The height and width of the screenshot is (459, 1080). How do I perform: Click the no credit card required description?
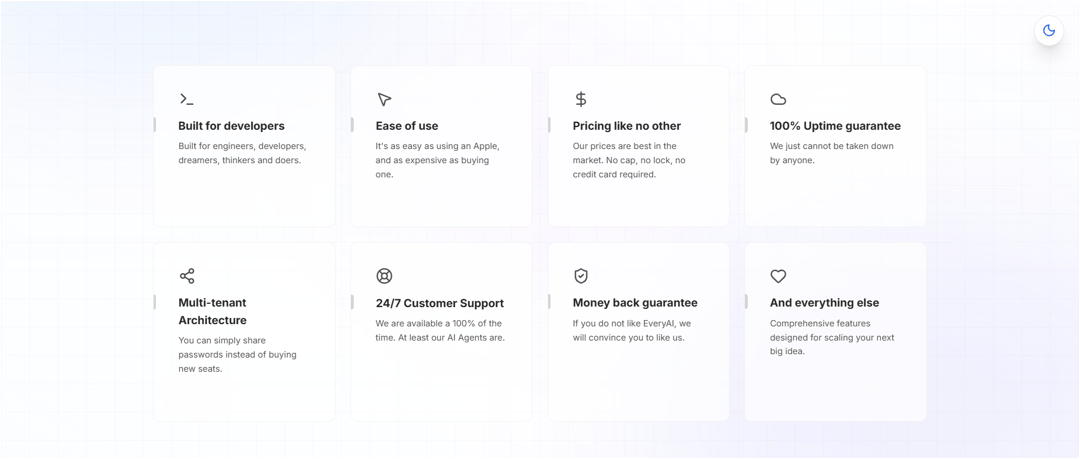point(629,161)
